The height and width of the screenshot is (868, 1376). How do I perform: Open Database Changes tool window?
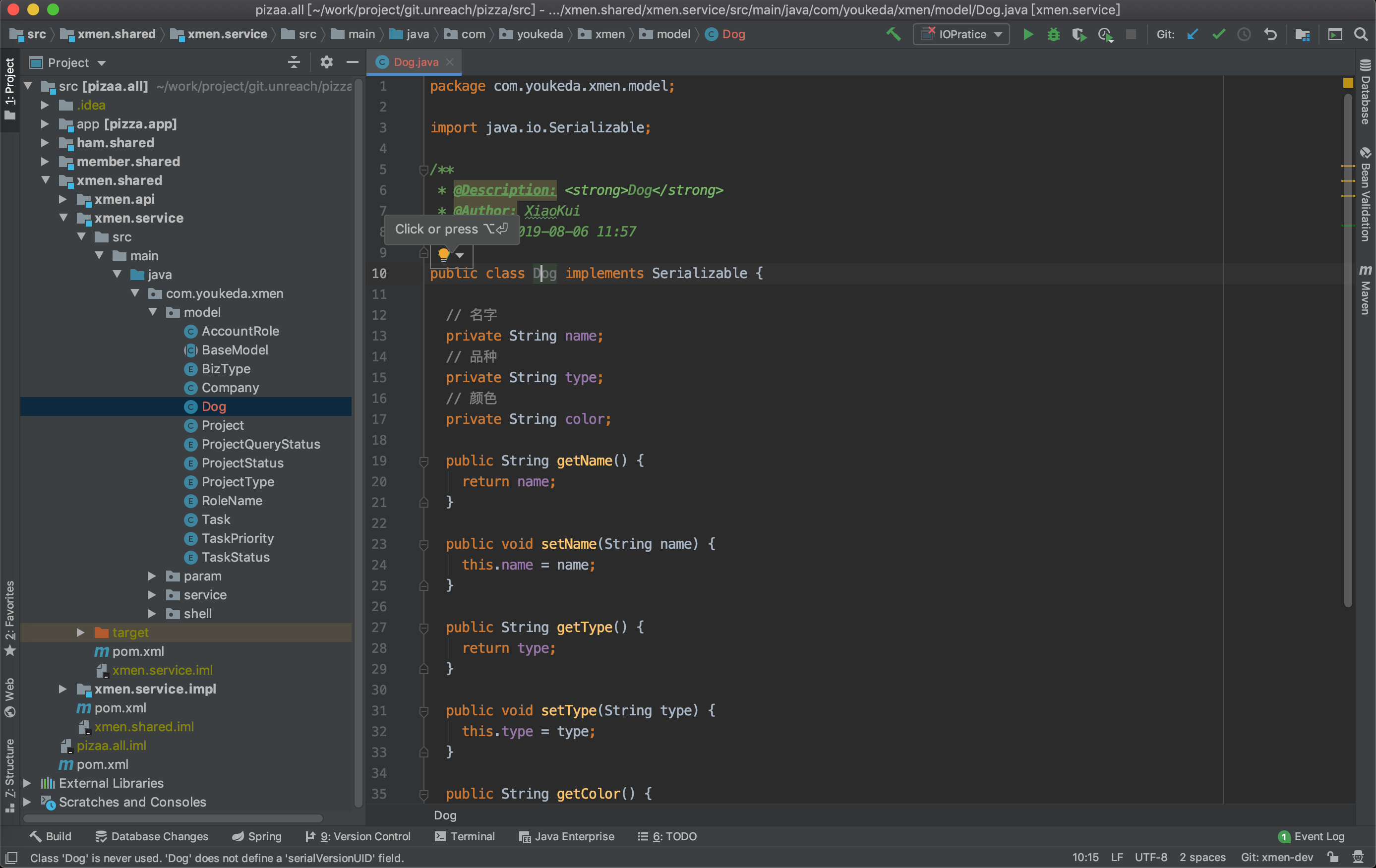coord(151,837)
